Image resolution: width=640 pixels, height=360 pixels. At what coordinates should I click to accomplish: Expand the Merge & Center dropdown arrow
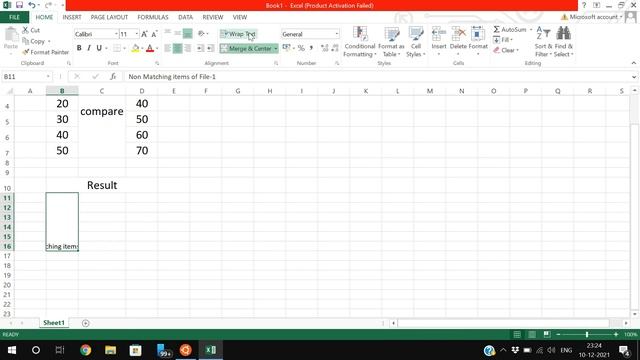[276, 49]
